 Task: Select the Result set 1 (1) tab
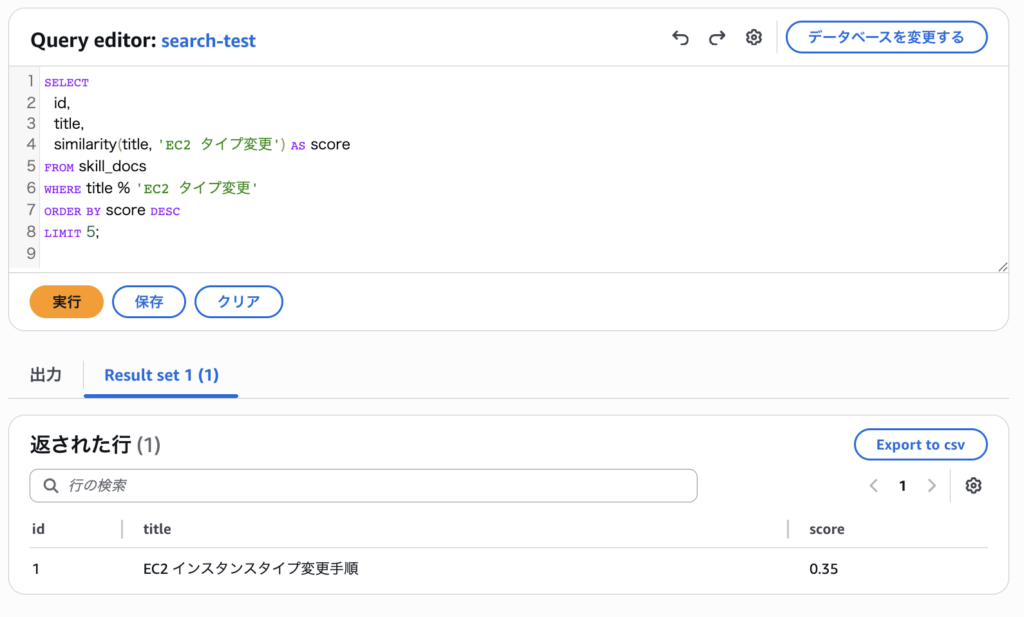161,375
